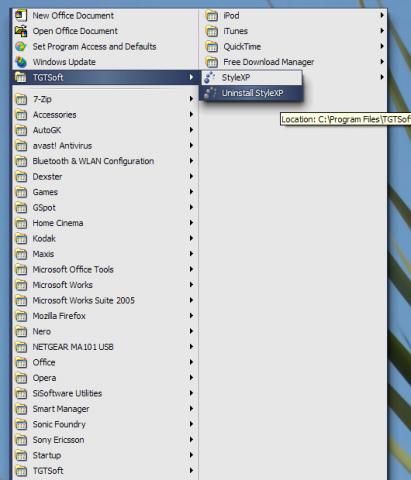Click the Opera folder icon
The image size is (411, 480).
pyautogui.click(x=21, y=378)
